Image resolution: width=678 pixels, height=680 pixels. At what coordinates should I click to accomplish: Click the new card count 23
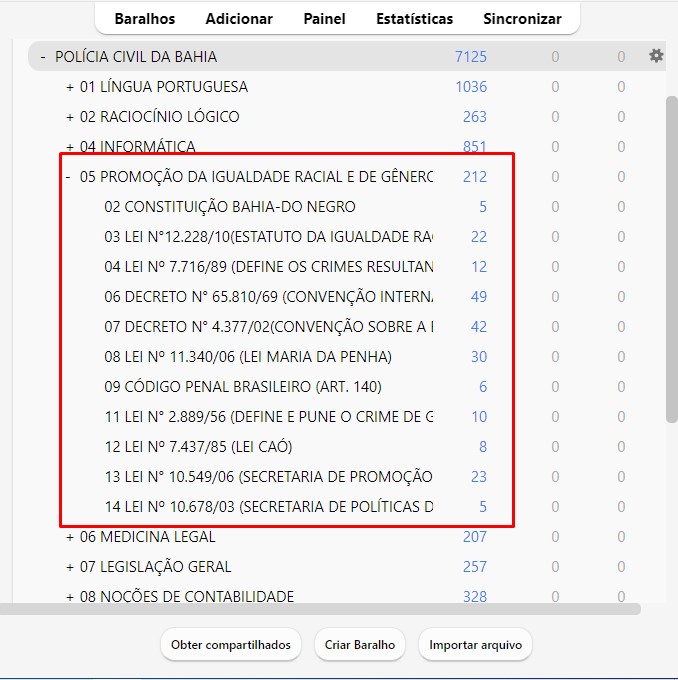tap(479, 476)
